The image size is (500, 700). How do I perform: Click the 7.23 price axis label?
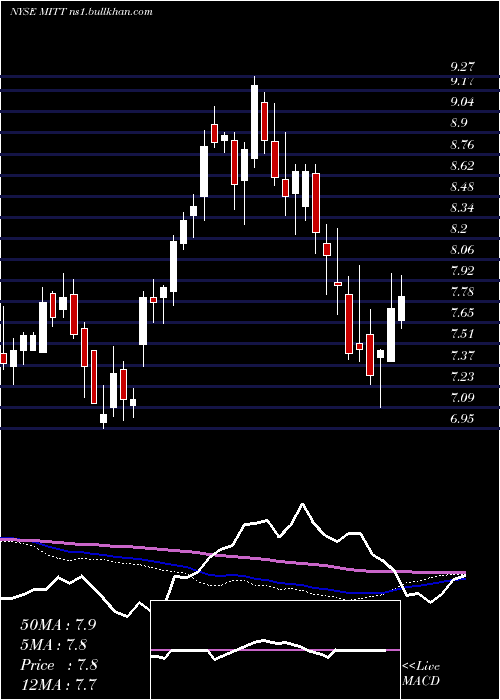tap(462, 377)
